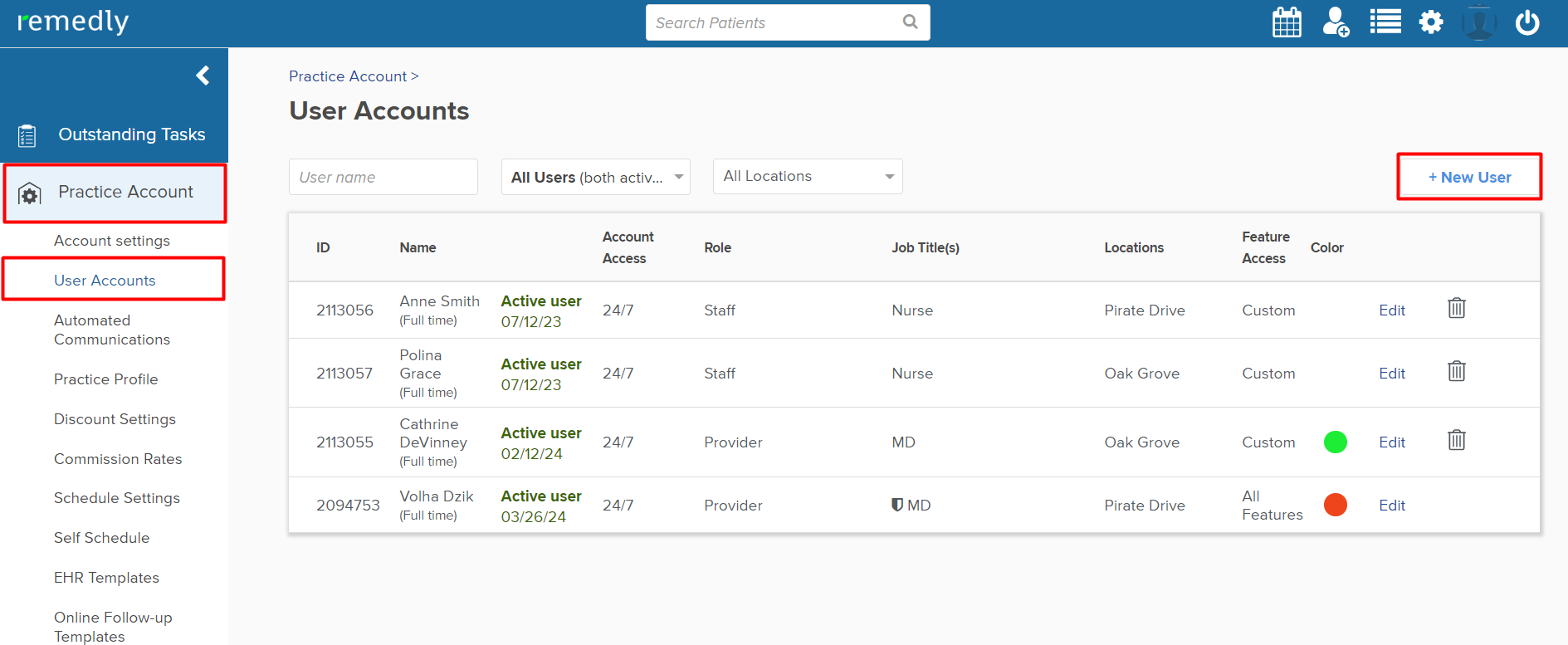Click the remedly logo
This screenshot has height=645, width=1568.
pos(73,22)
